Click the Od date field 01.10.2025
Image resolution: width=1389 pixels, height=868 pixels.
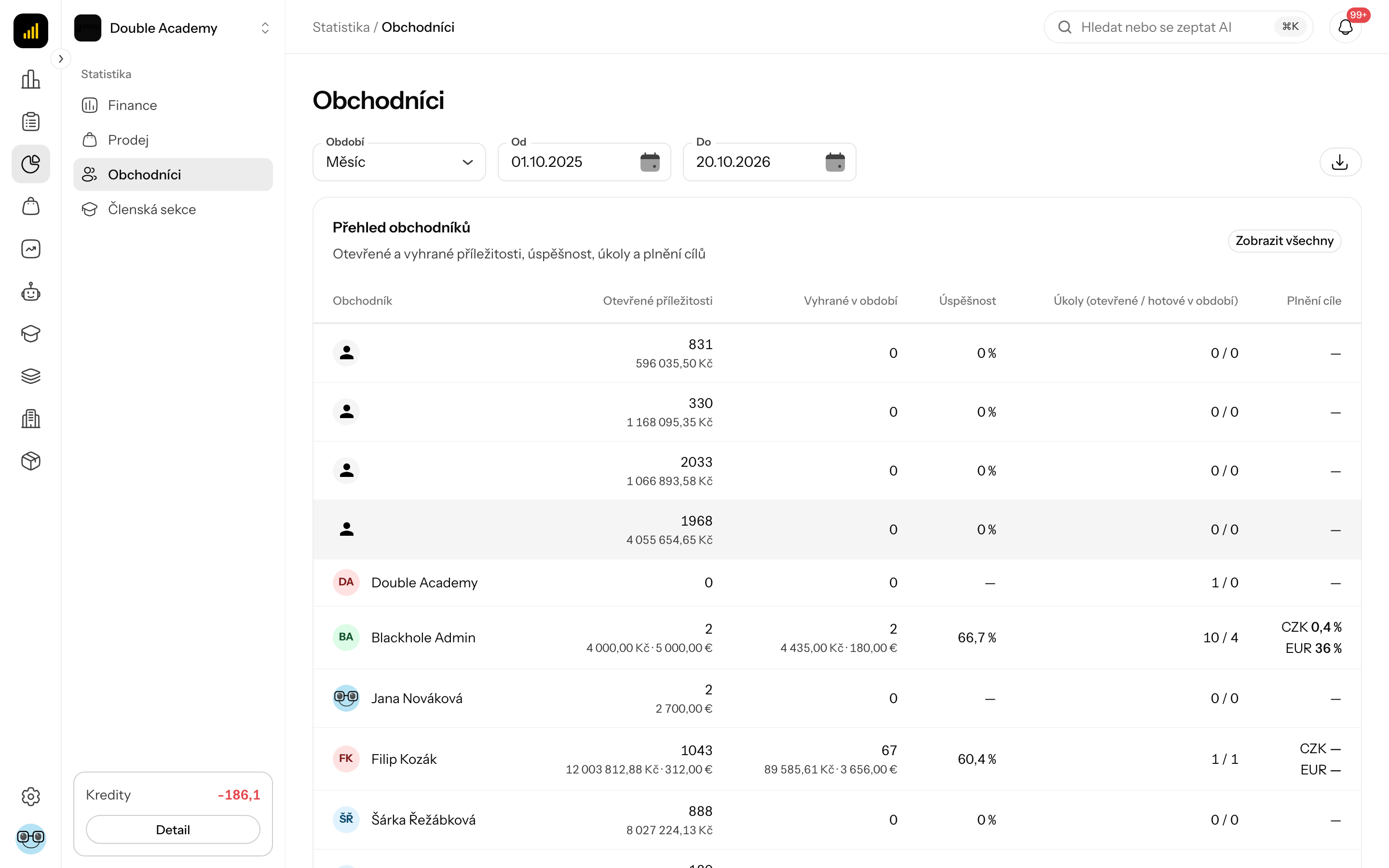[585, 162]
